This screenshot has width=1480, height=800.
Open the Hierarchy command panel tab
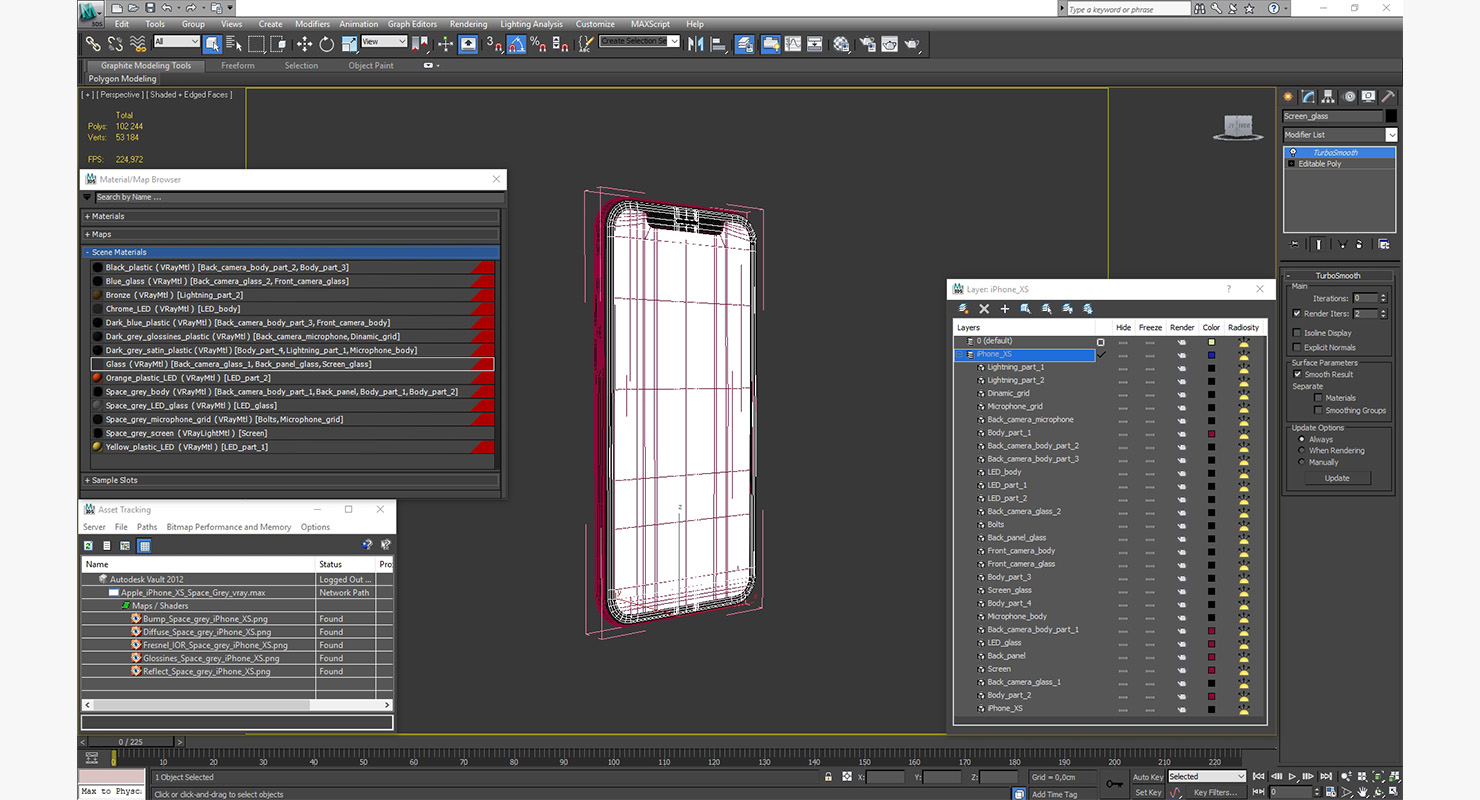(x=1328, y=97)
